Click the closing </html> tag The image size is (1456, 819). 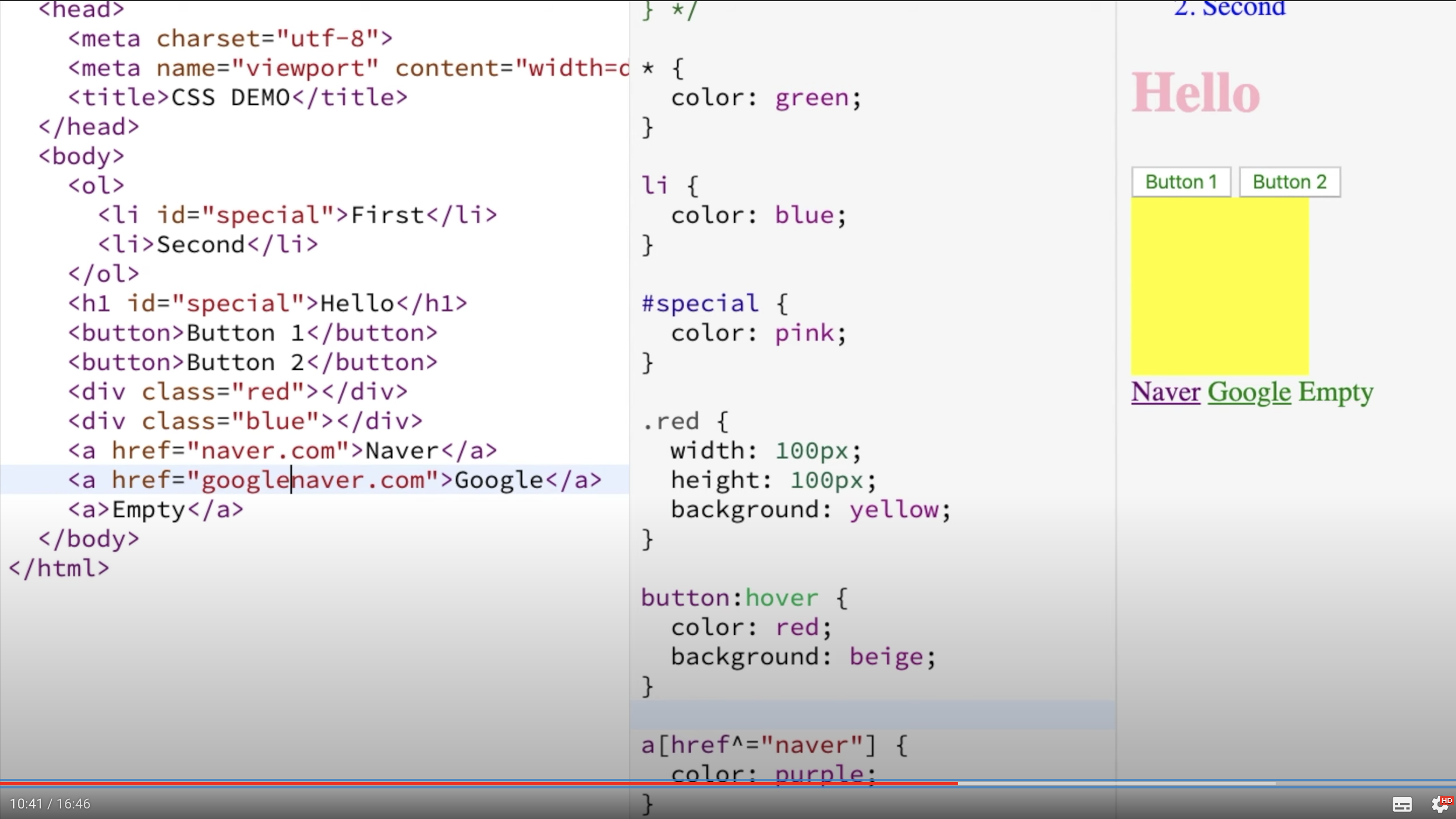tap(59, 568)
